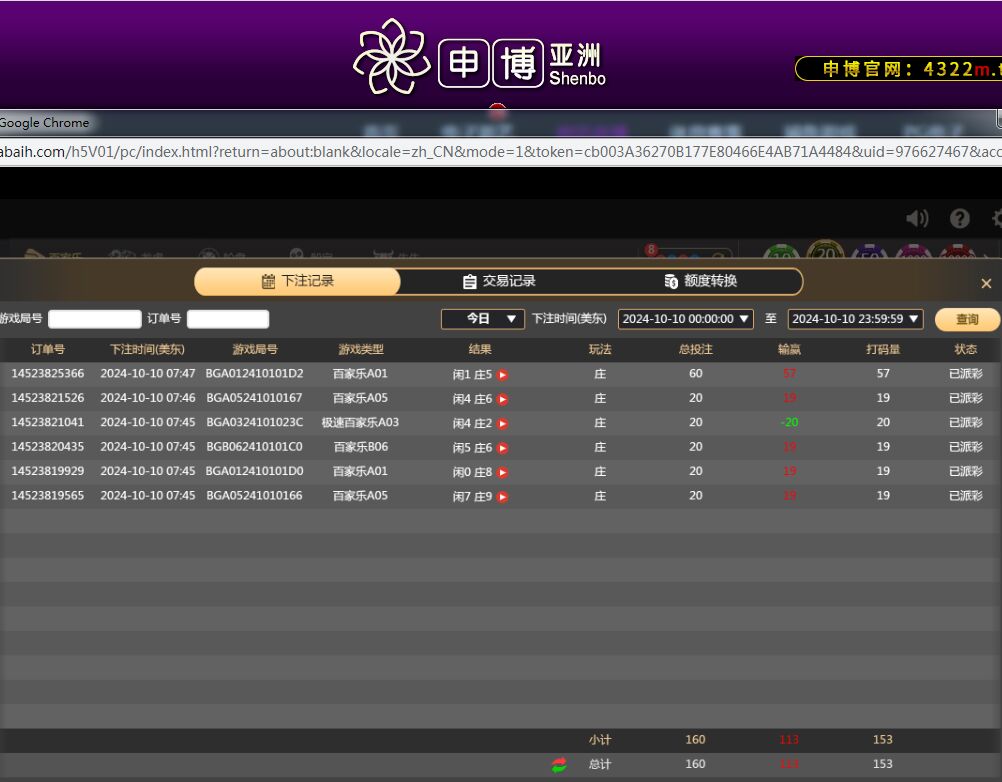The height and width of the screenshot is (782, 1002).
Task: Close the betting records panel
Action: (986, 284)
